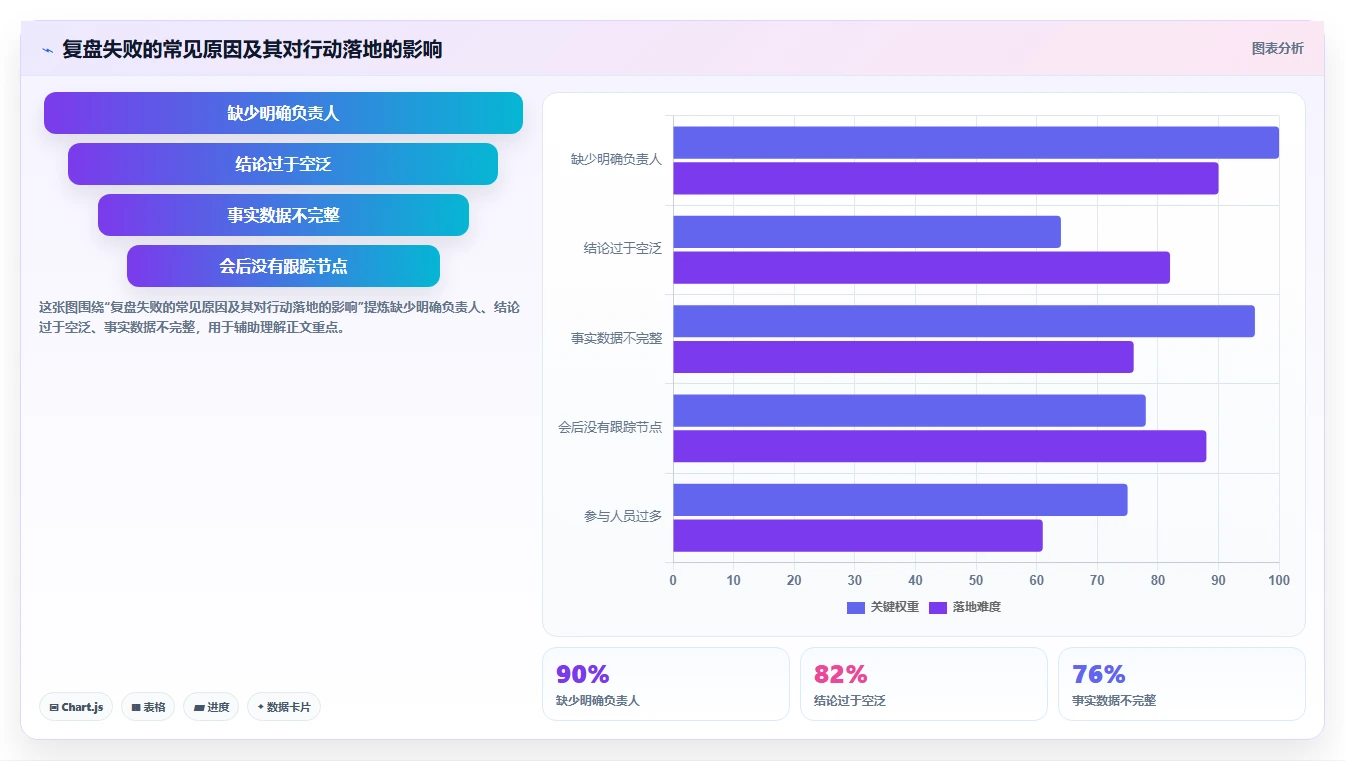Click 关键权重 bar for 参与人员过多
The image size is (1345, 761).
(x=900, y=500)
